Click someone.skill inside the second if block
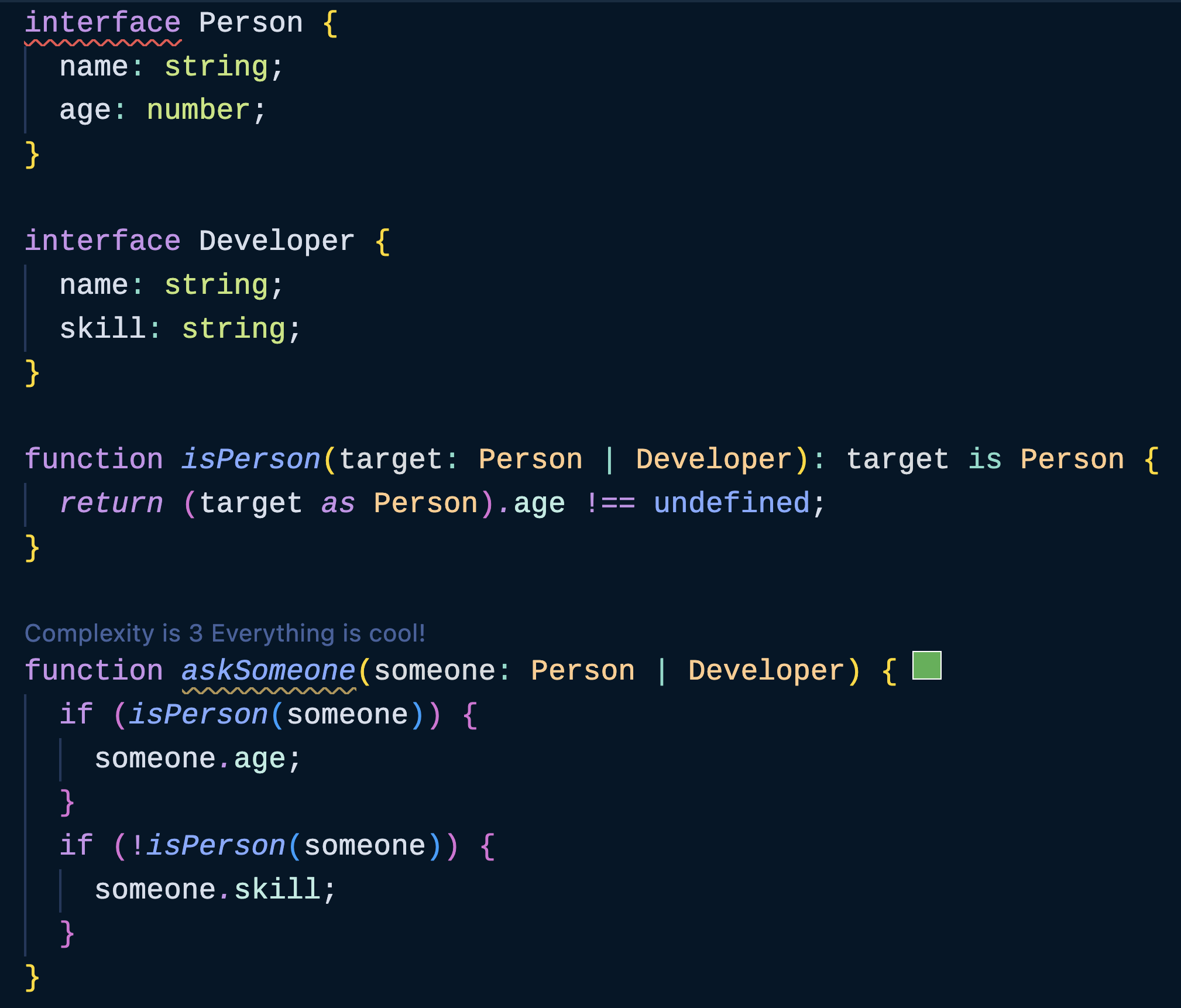 click(207, 890)
